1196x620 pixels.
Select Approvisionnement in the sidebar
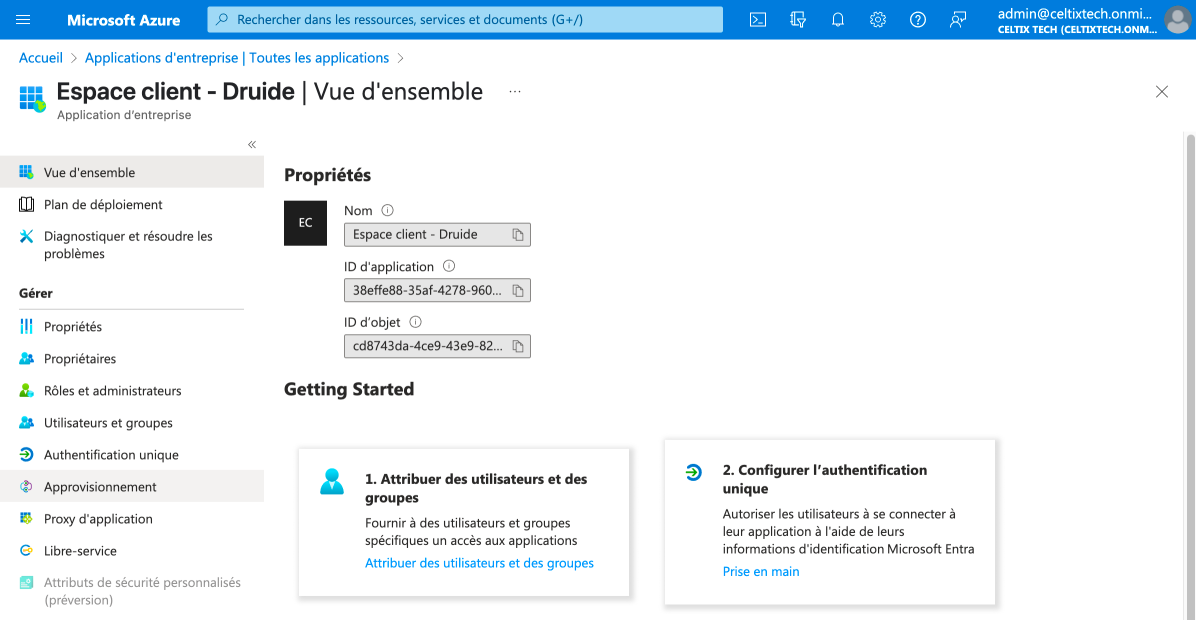[100, 487]
